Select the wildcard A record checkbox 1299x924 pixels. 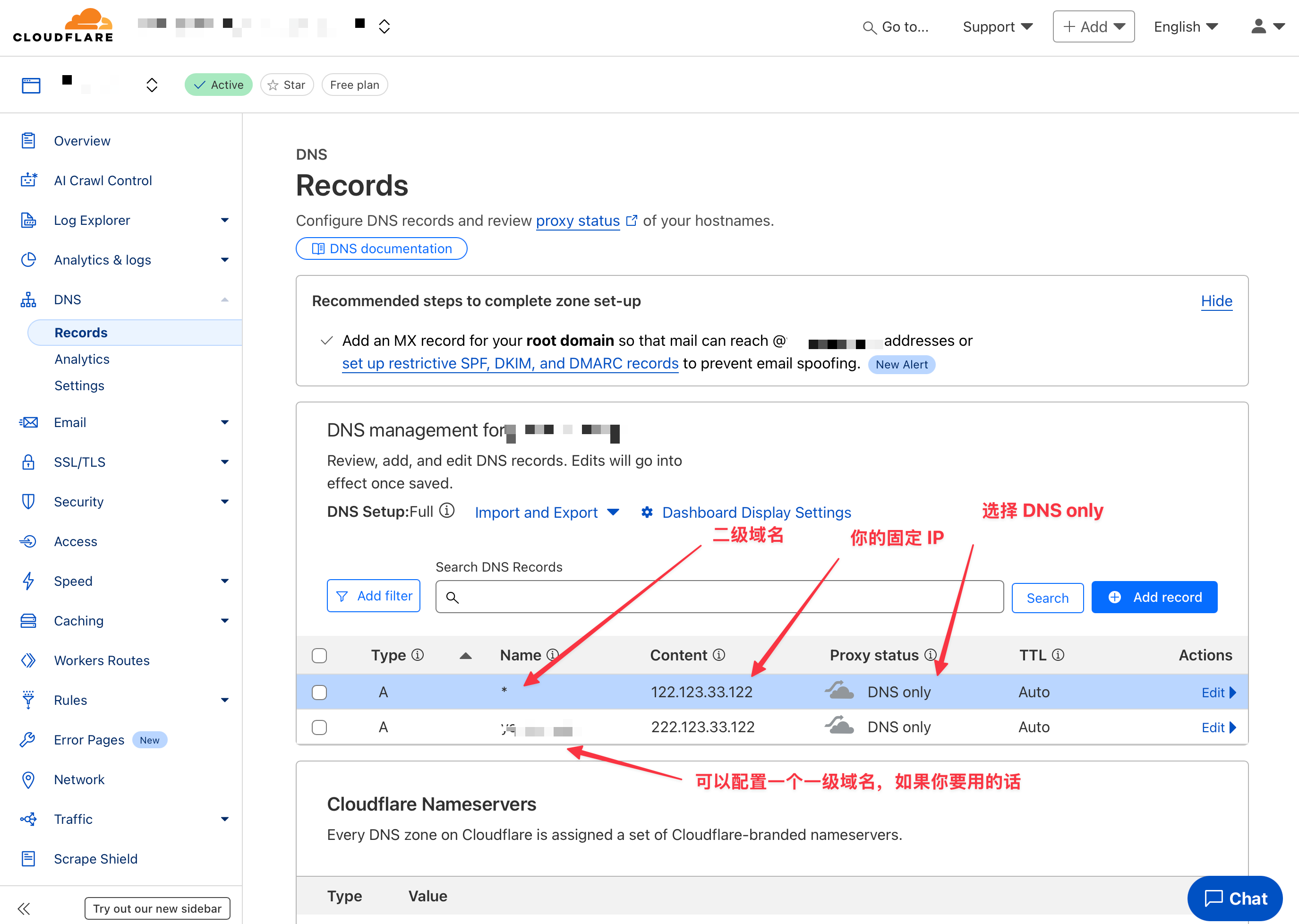point(319,692)
